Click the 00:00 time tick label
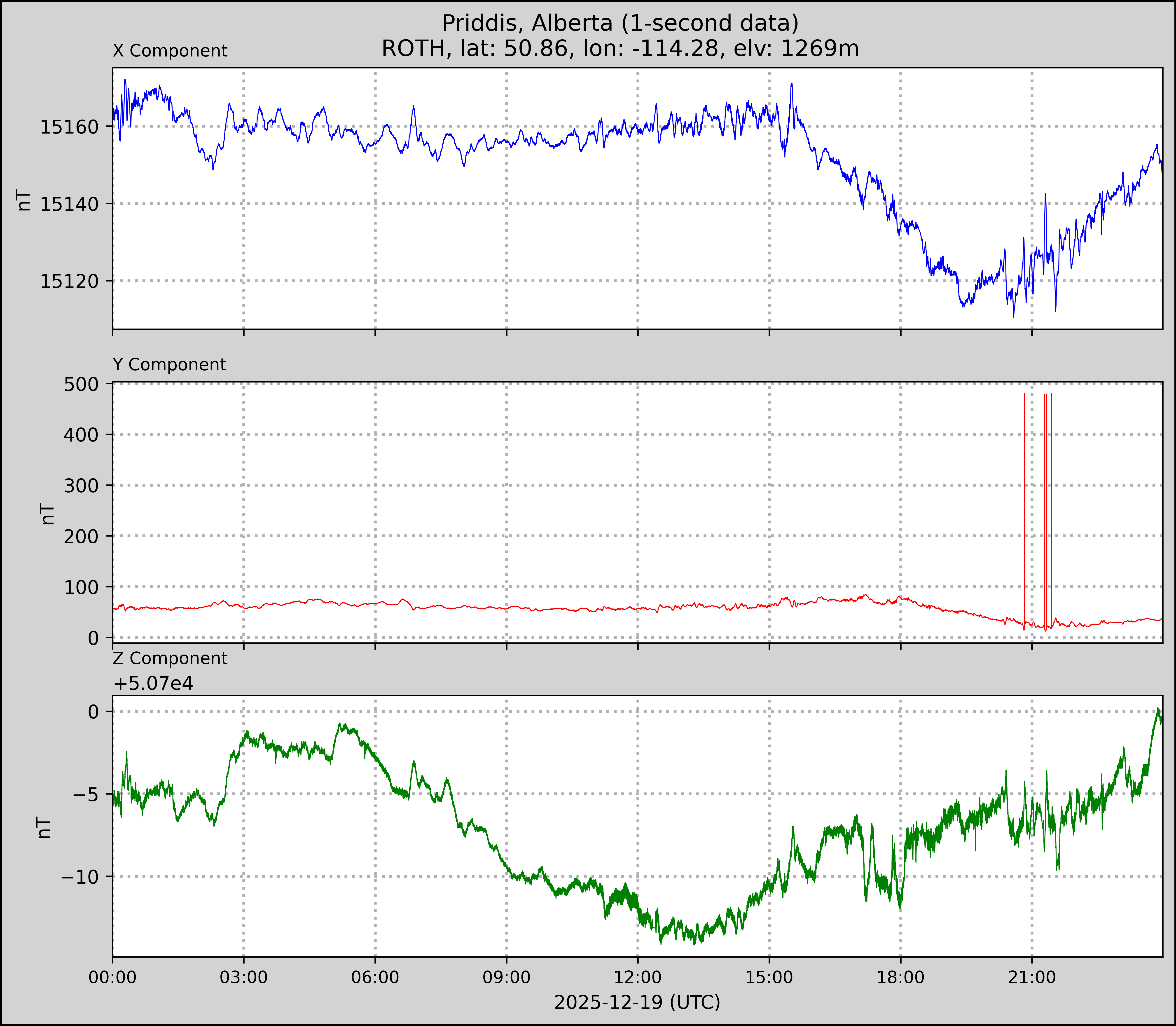This screenshot has height=1026, width=1176. (x=113, y=977)
